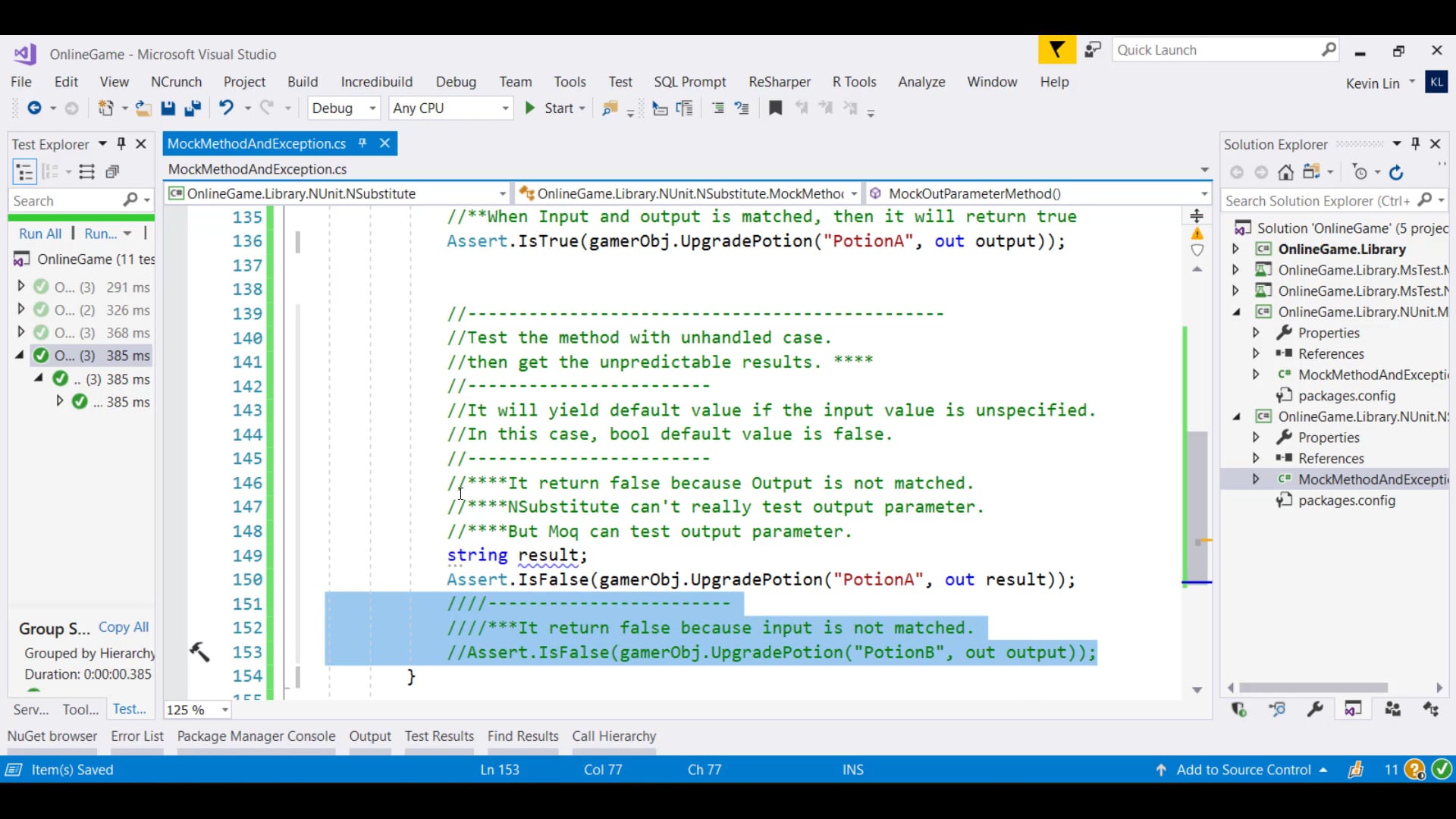Toggle pin on MockMethodAndException.cs tab
The image size is (1456, 819).
pyautogui.click(x=362, y=143)
